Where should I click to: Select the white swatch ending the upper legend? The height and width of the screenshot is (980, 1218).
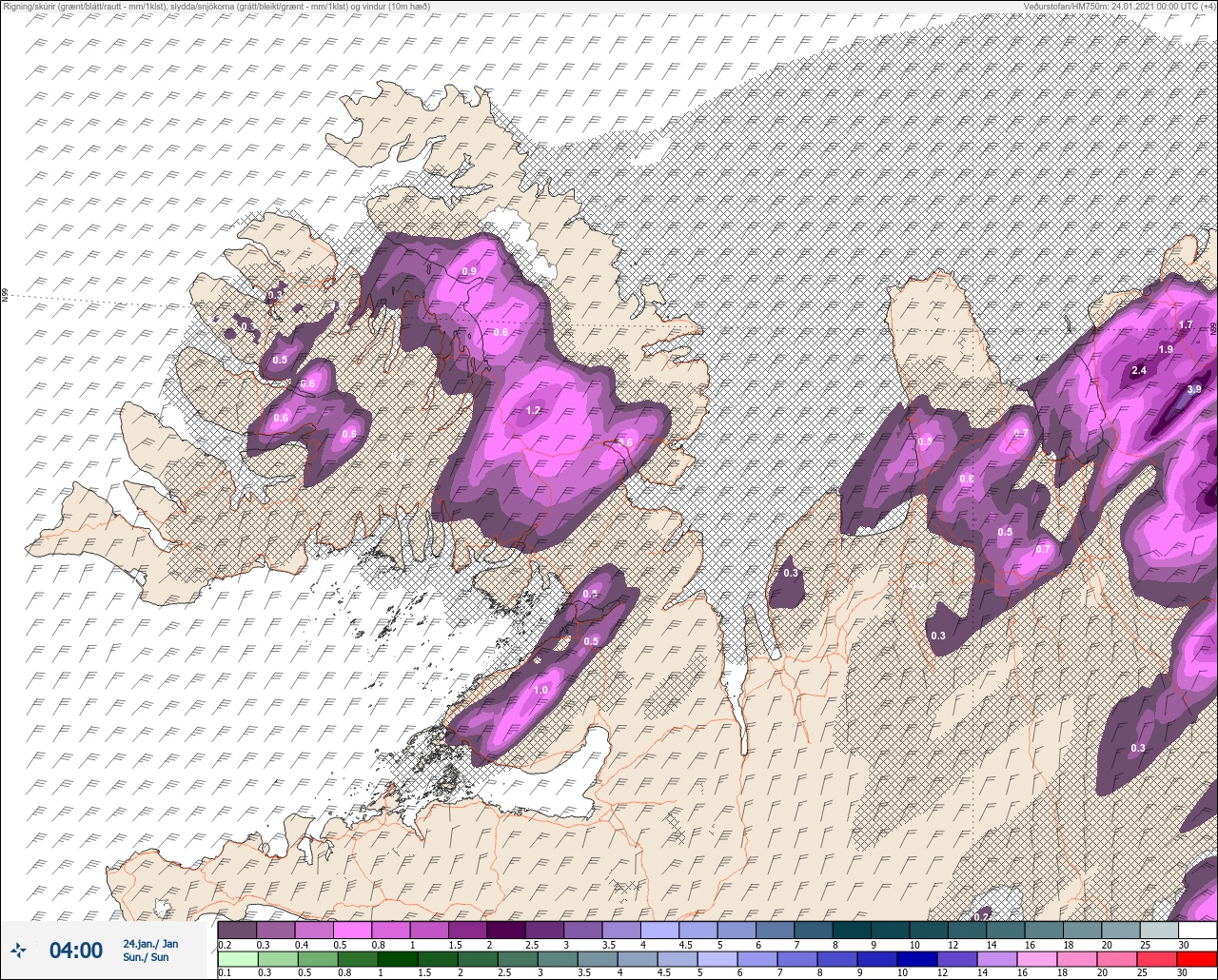1197,930
